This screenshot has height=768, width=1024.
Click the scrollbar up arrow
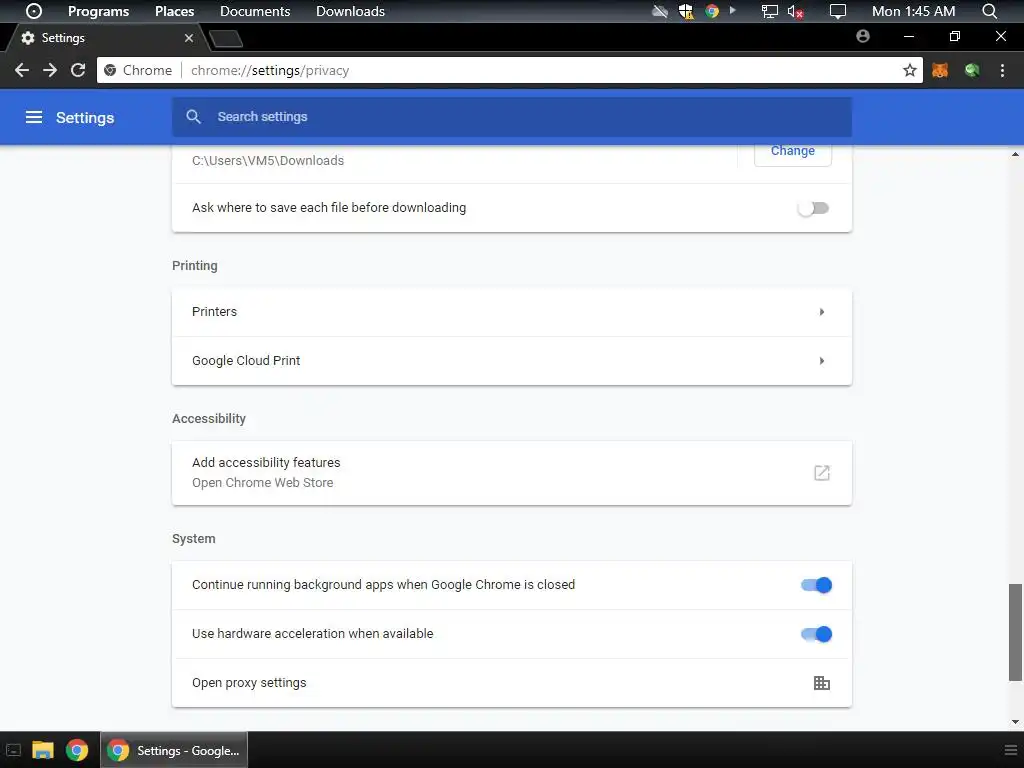(x=1015, y=154)
